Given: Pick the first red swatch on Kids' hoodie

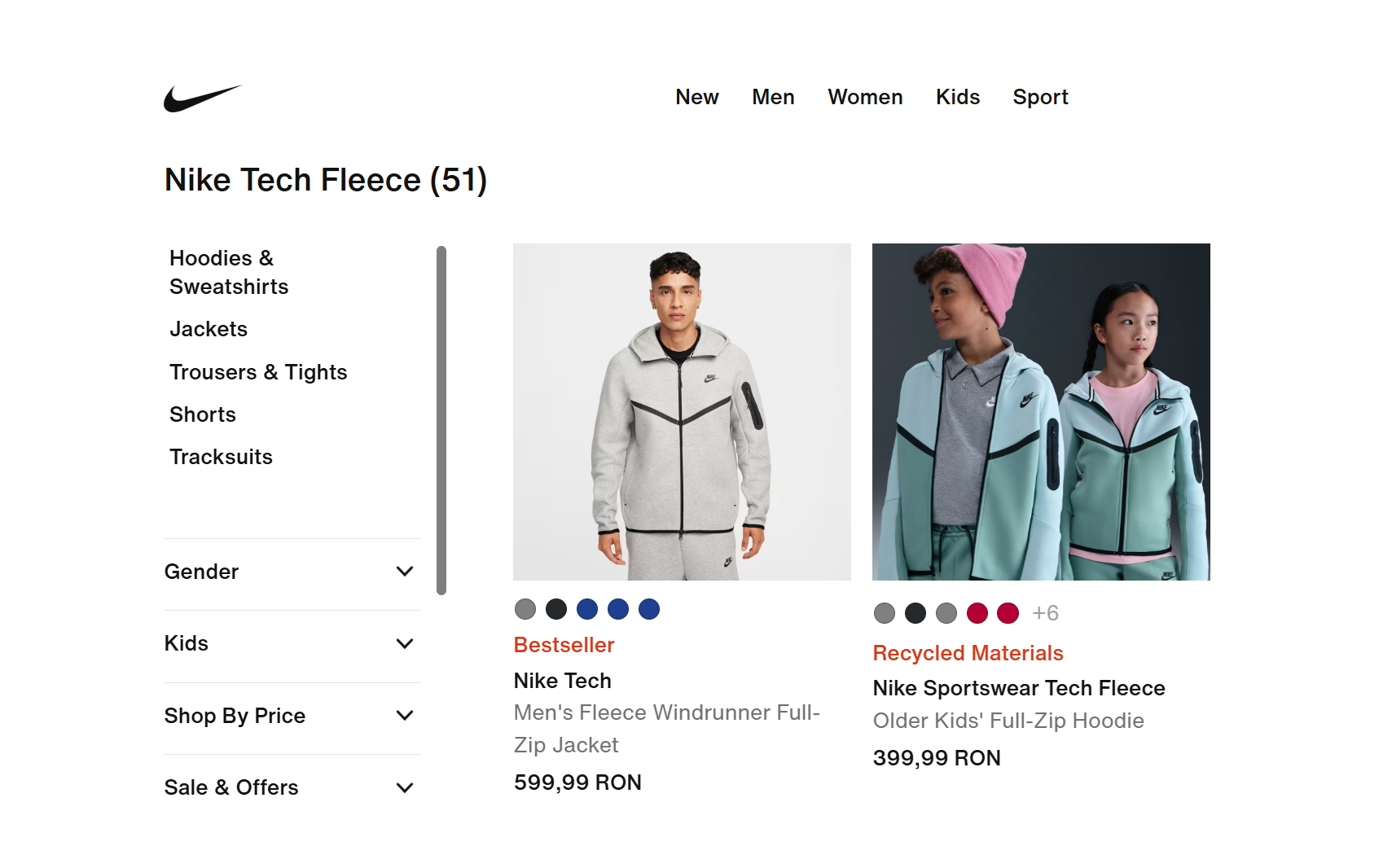Looking at the screenshot, I should point(977,613).
